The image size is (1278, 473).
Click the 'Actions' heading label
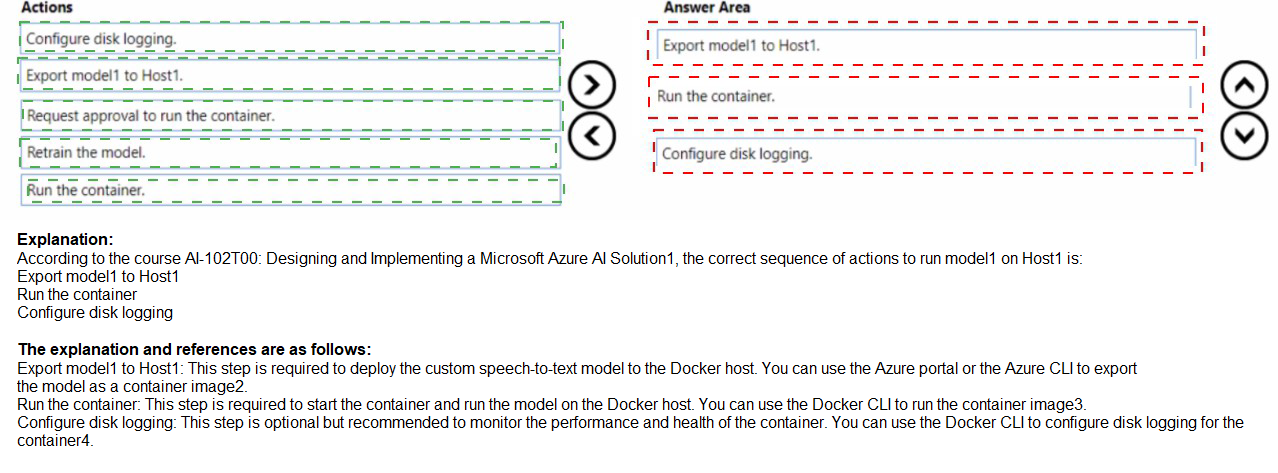tap(46, 7)
